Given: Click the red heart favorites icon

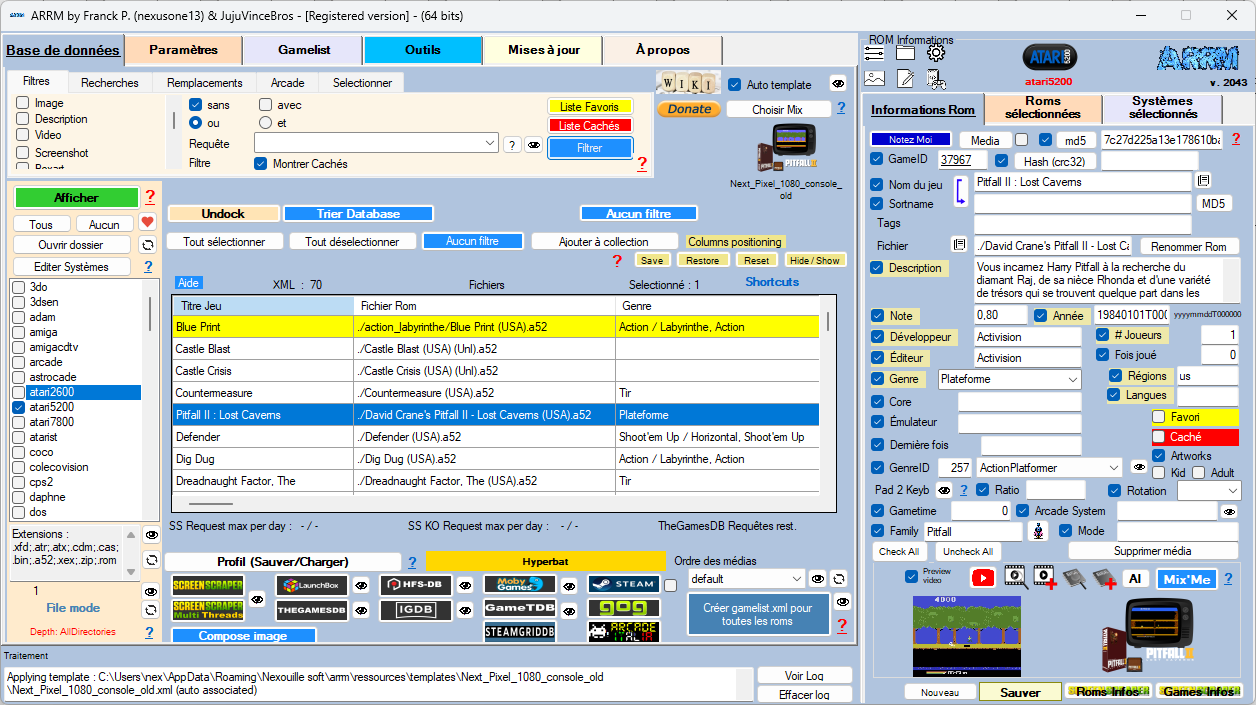Looking at the screenshot, I should tap(147, 222).
